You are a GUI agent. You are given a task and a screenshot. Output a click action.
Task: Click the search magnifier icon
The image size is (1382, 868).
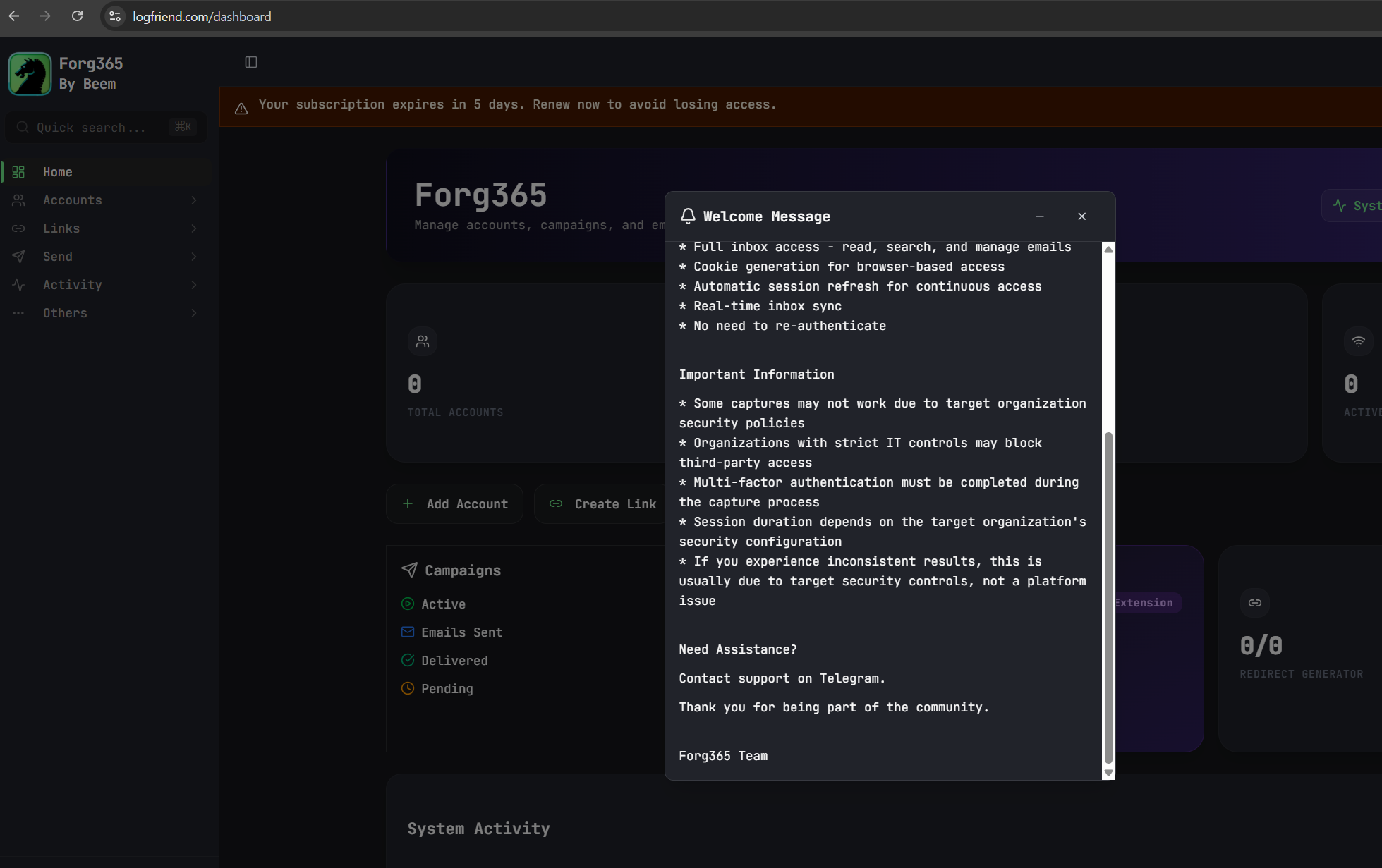[x=23, y=127]
